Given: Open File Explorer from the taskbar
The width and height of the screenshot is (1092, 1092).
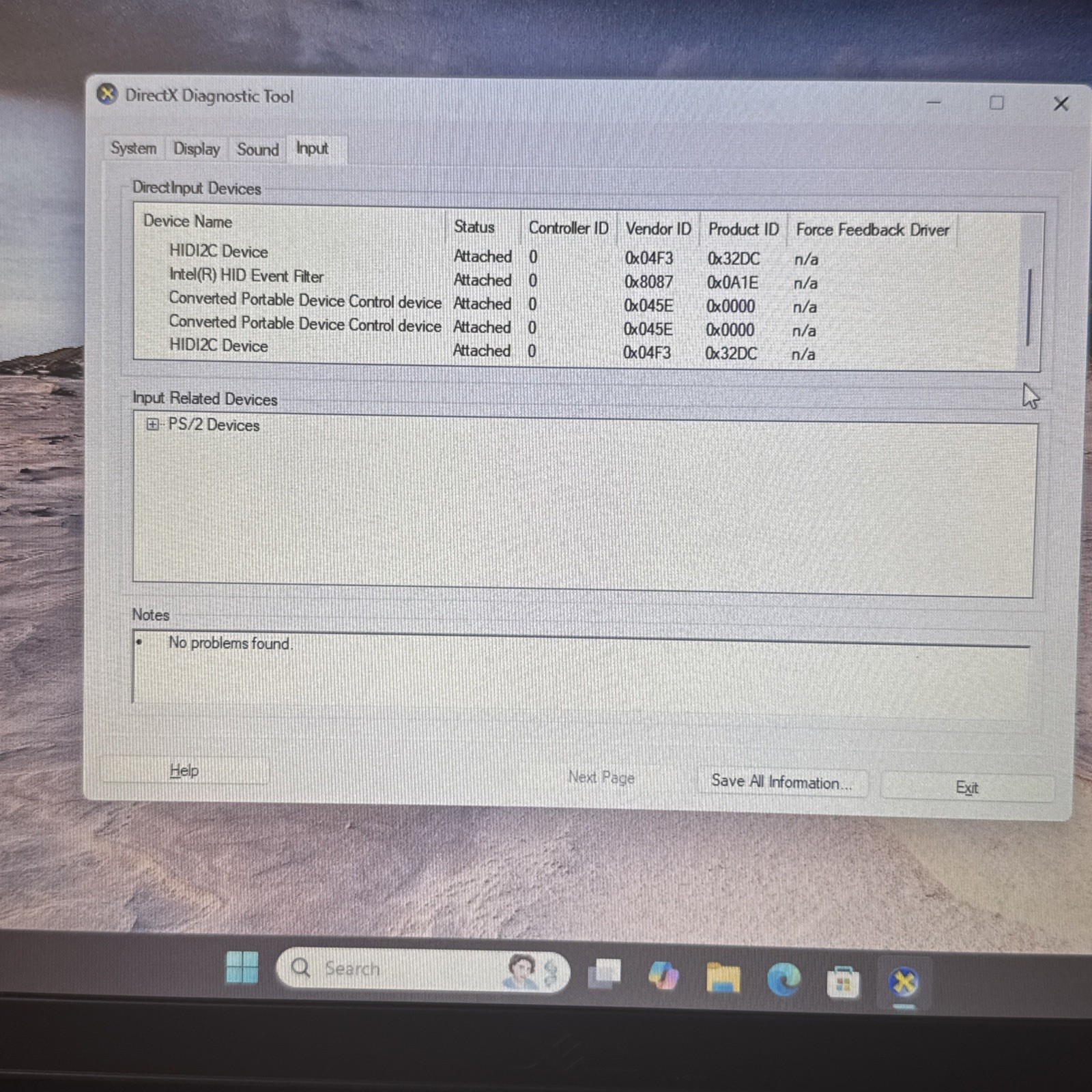Looking at the screenshot, I should click(723, 977).
